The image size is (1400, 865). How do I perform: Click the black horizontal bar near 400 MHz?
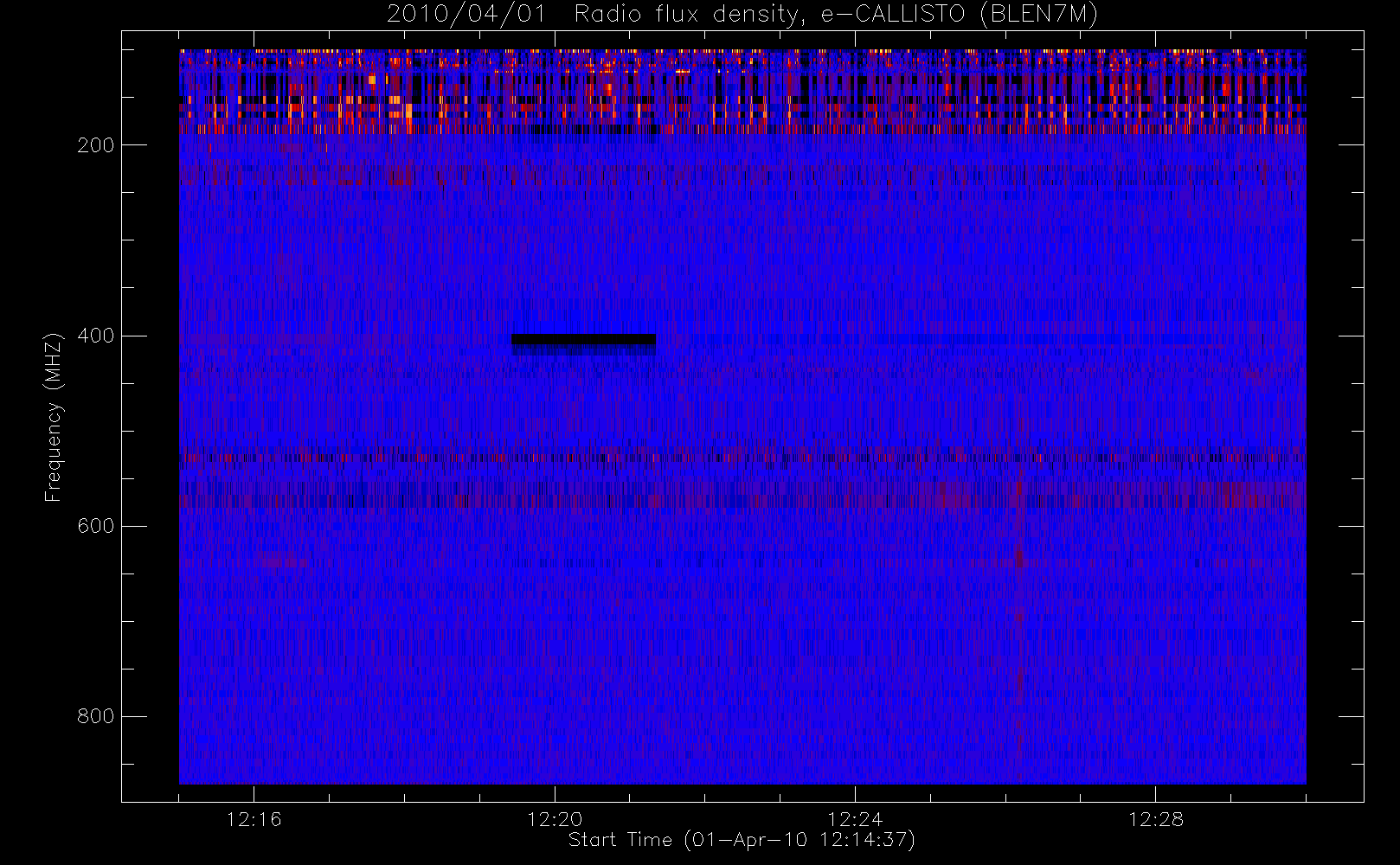[x=583, y=339]
